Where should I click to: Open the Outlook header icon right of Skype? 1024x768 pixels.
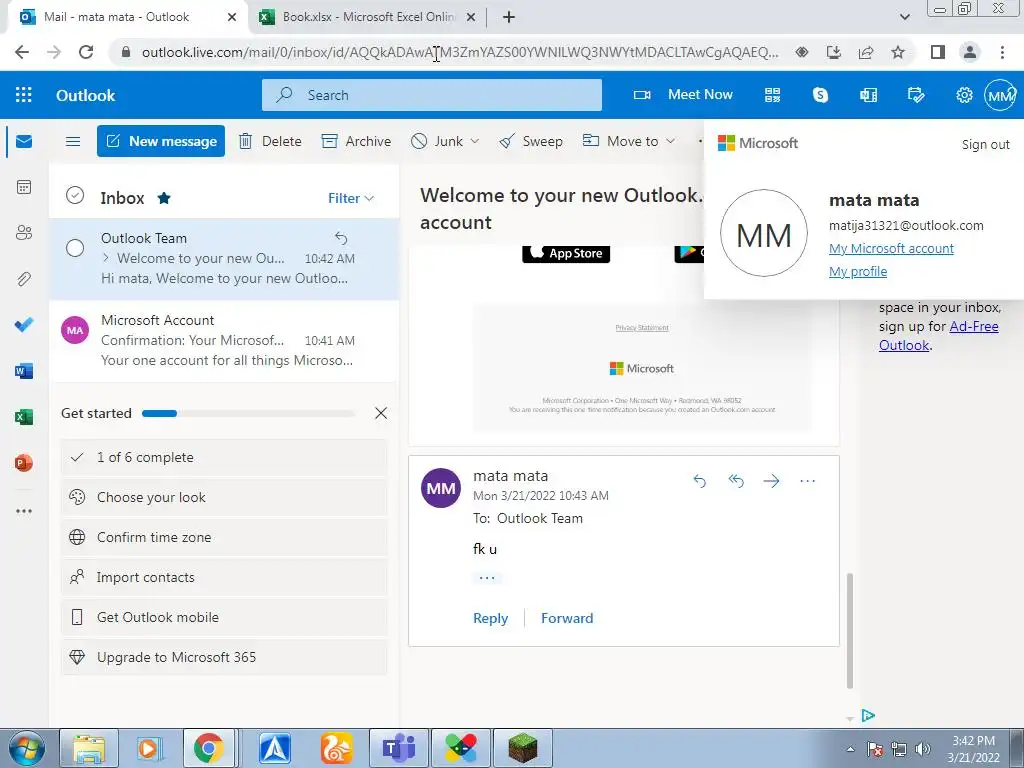[869, 95]
